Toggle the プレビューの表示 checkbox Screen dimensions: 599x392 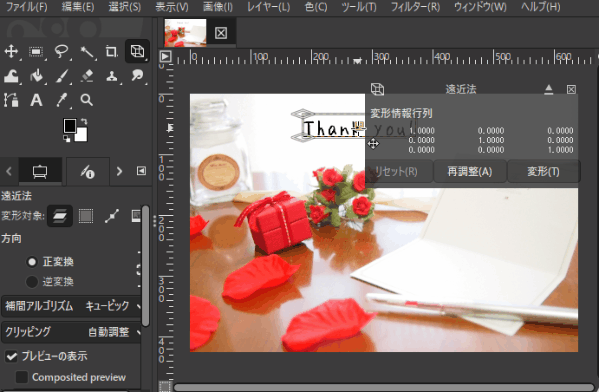[11, 356]
